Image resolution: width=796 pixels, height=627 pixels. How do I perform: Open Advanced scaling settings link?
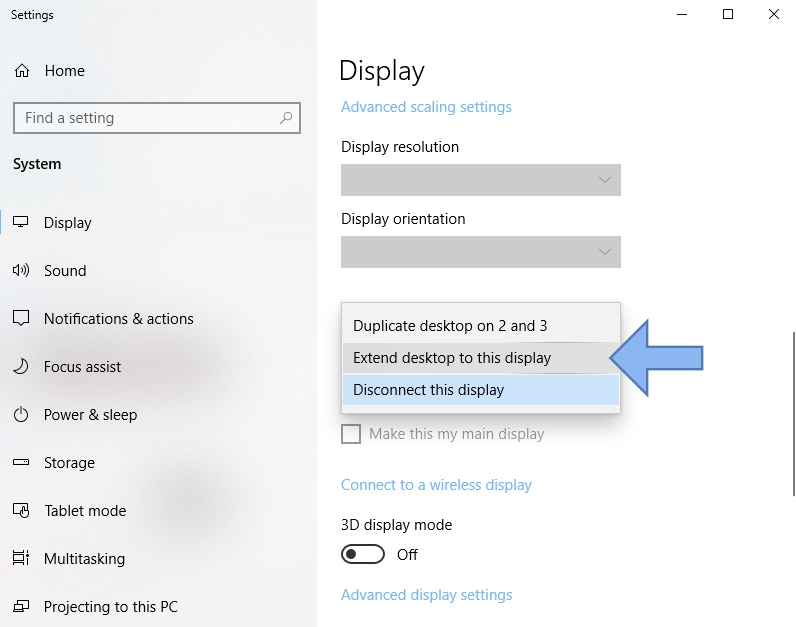[426, 107]
